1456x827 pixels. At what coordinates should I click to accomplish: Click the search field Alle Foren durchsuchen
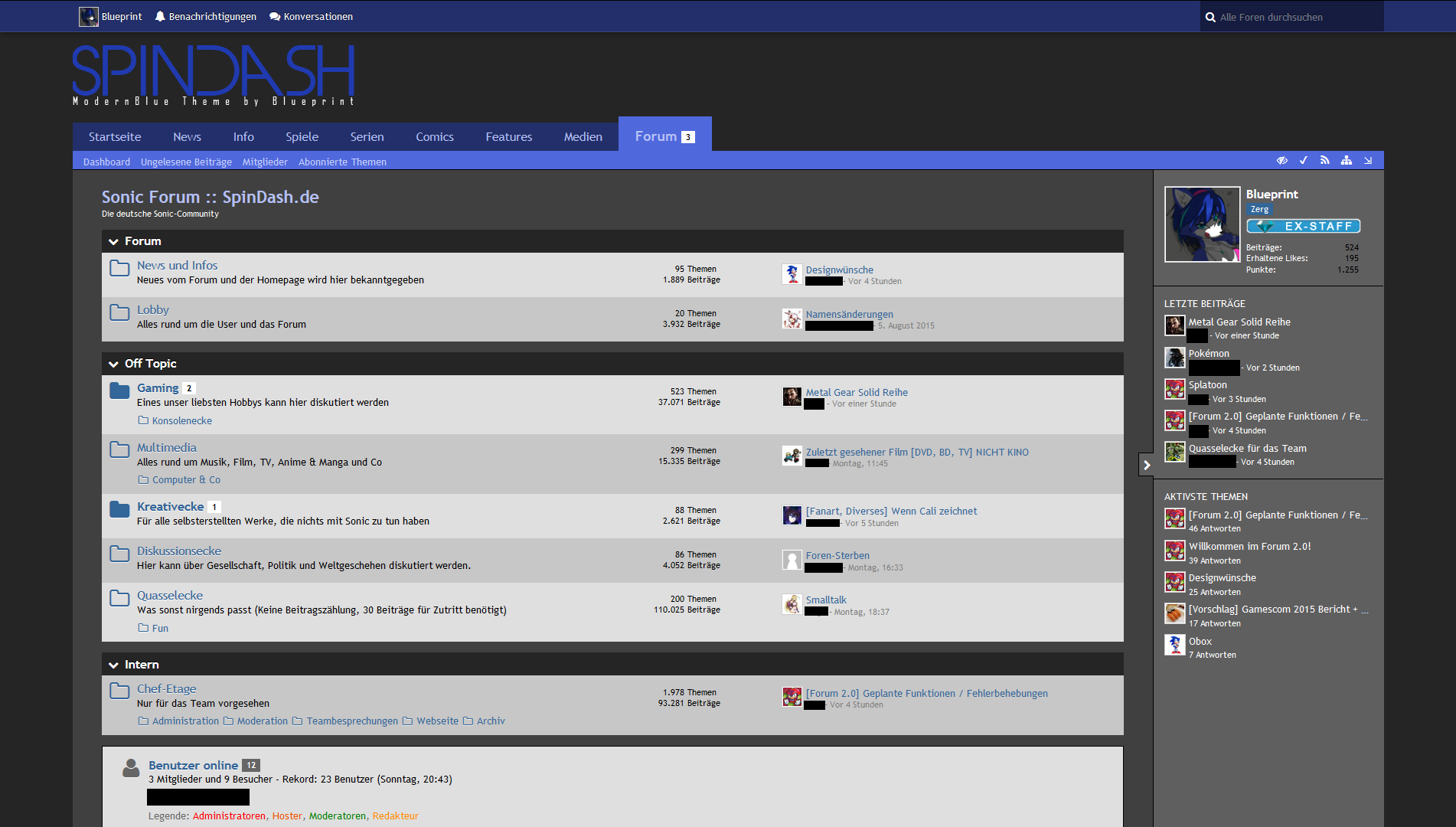point(1292,17)
